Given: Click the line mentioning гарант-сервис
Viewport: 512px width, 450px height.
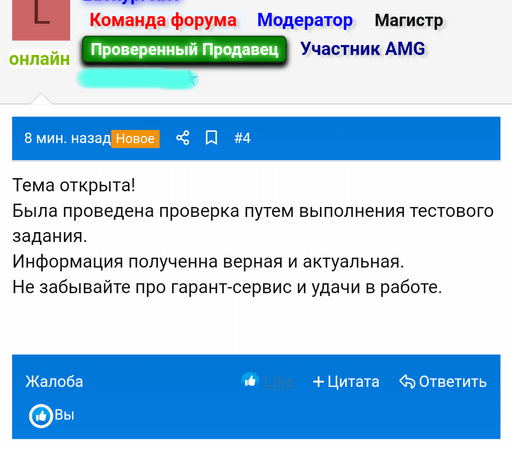Looking at the screenshot, I should tap(227, 287).
